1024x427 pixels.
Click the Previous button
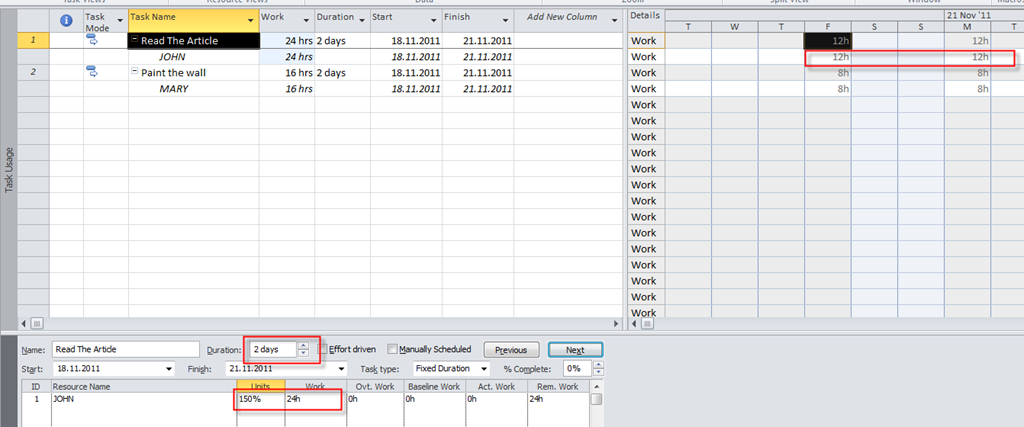point(511,350)
